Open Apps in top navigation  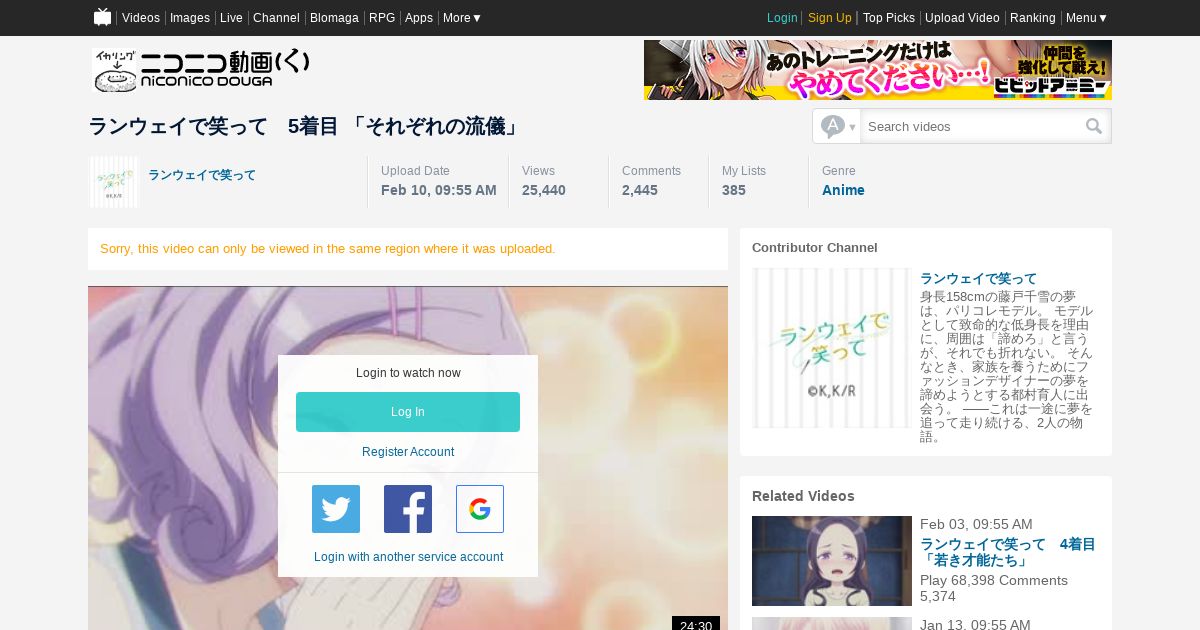[419, 18]
